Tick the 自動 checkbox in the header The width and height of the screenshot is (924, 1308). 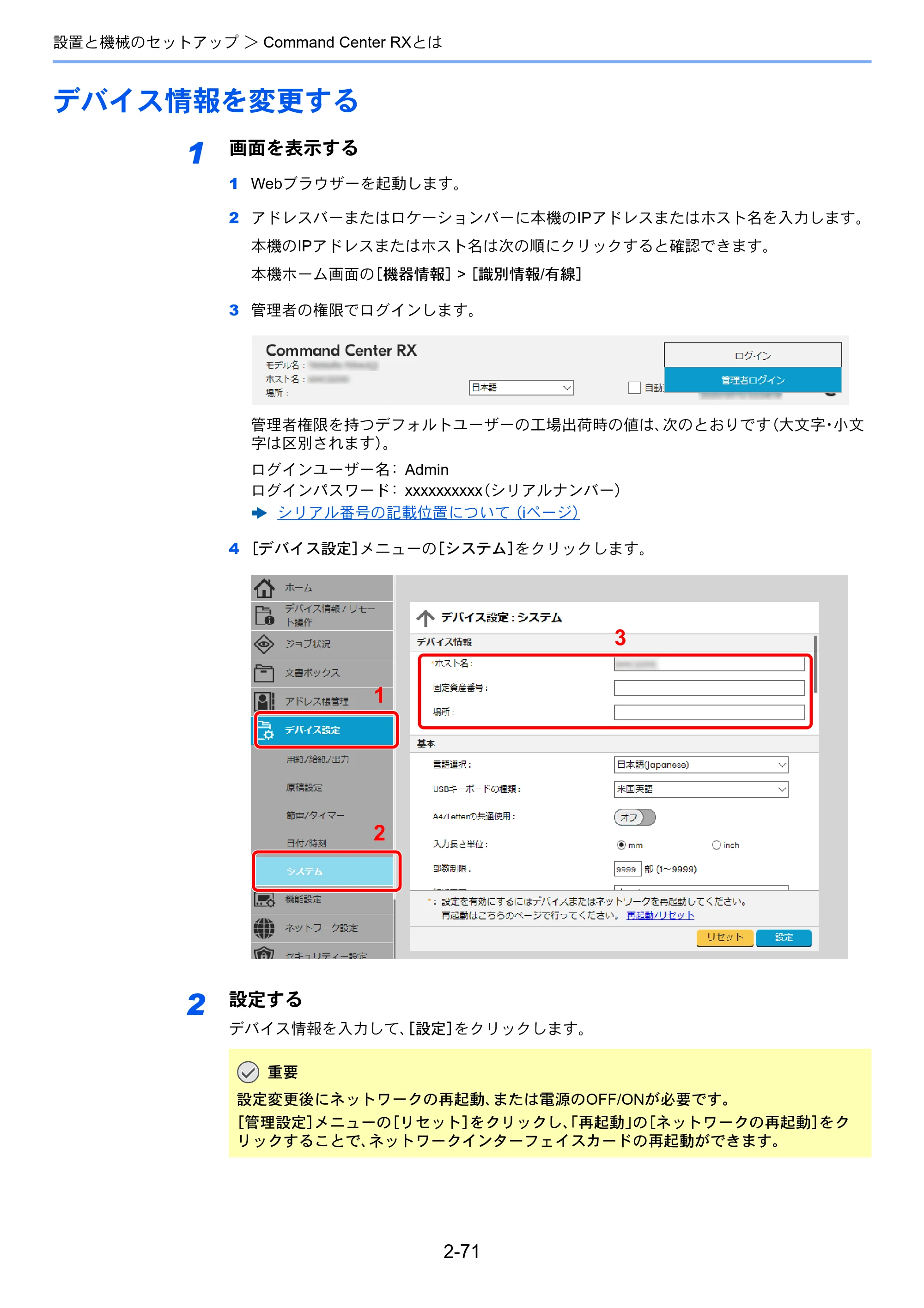634,387
